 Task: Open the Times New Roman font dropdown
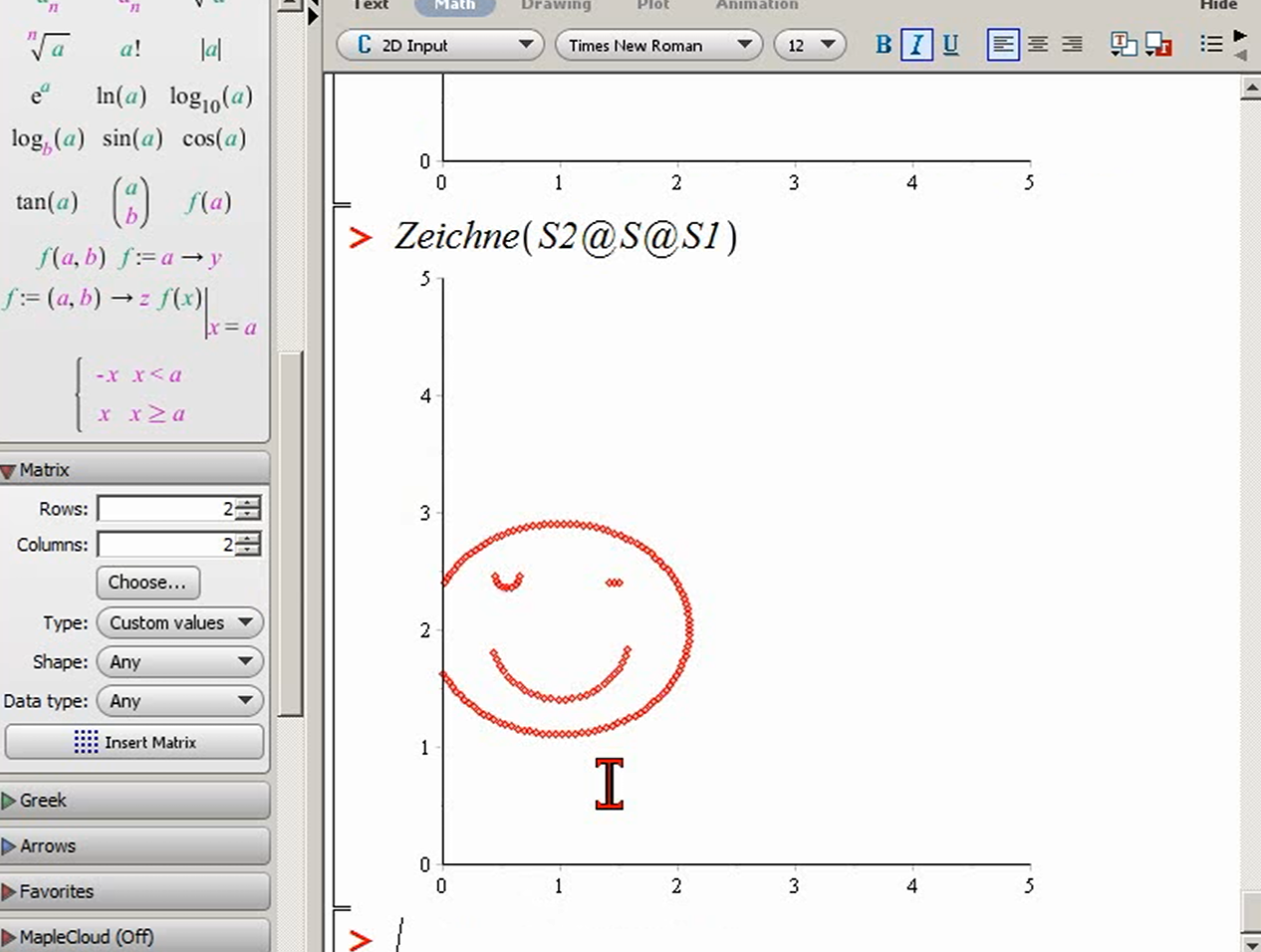pos(658,45)
